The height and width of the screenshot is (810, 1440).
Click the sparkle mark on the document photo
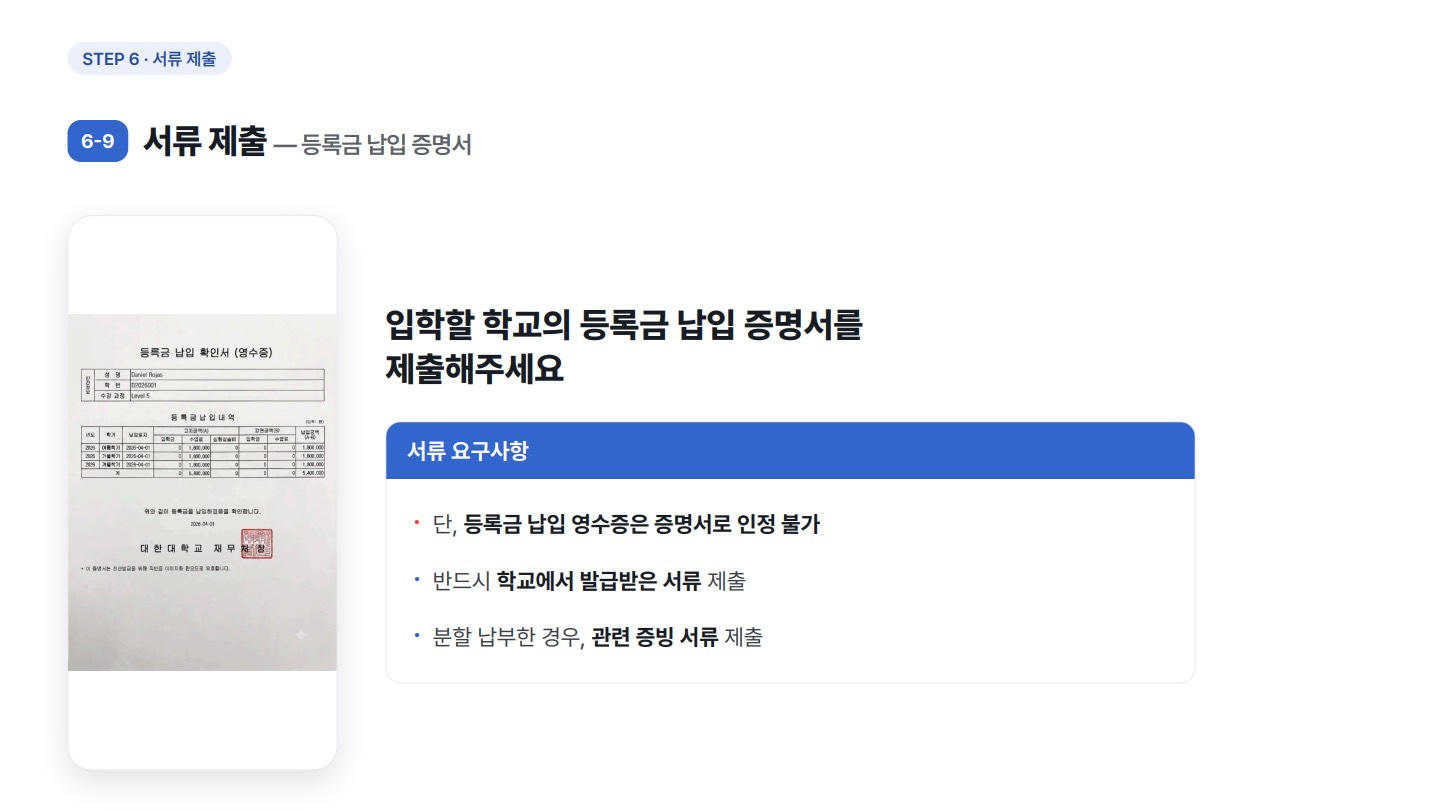click(300, 635)
